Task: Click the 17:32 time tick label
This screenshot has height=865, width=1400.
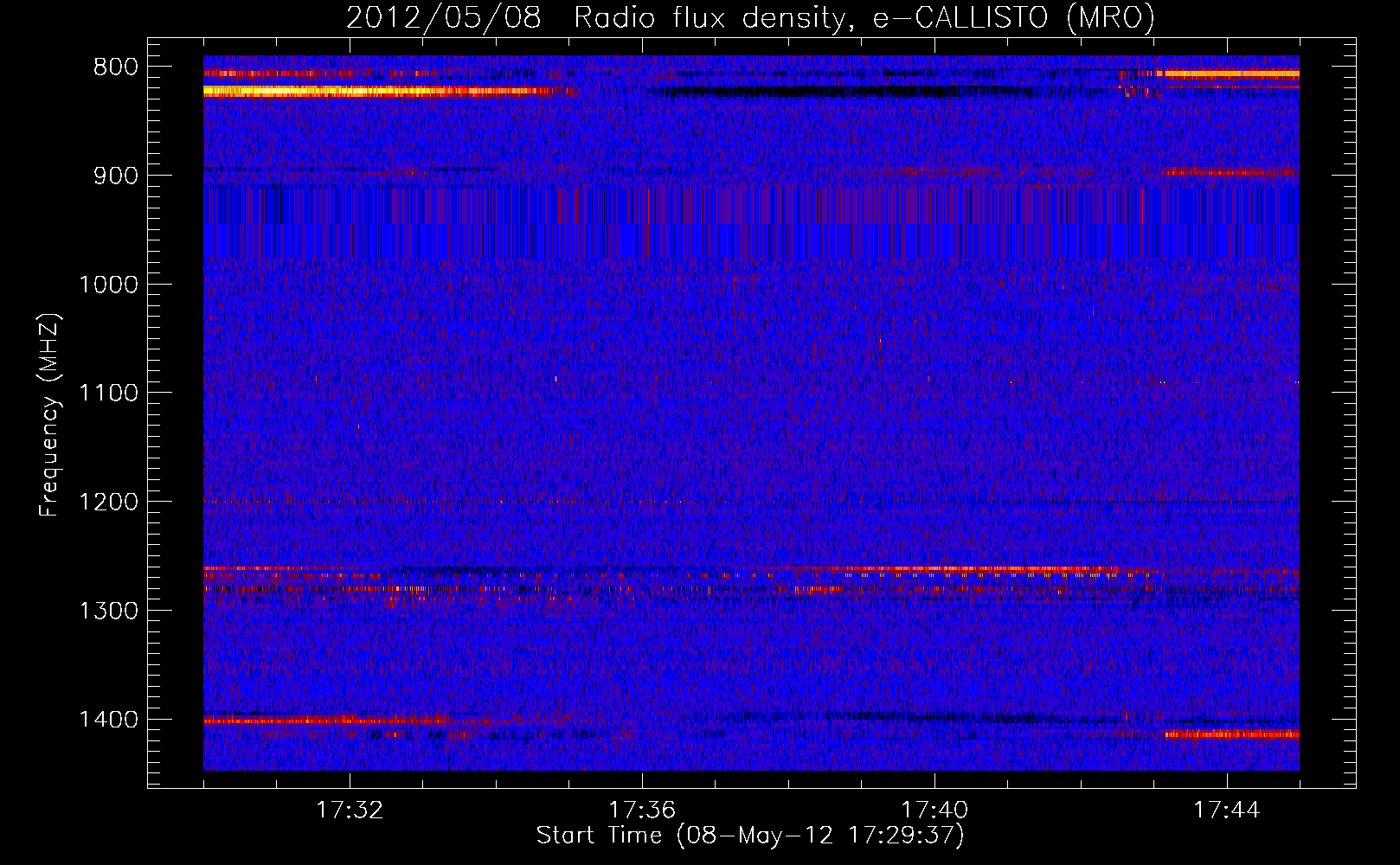Action: [x=350, y=811]
